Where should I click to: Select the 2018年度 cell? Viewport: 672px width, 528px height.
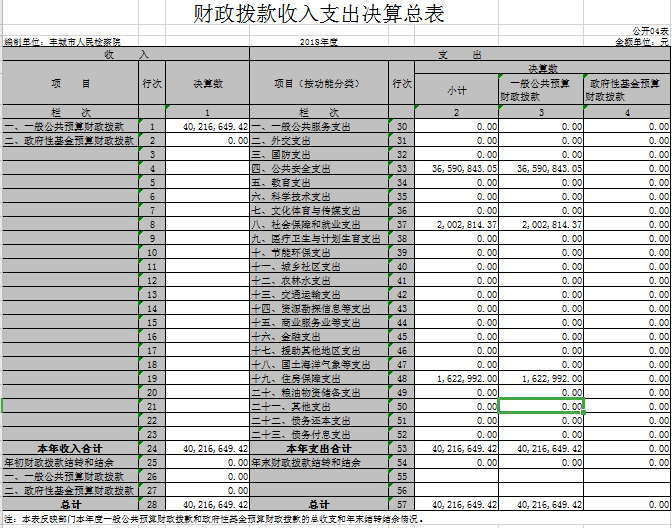(x=319, y=42)
